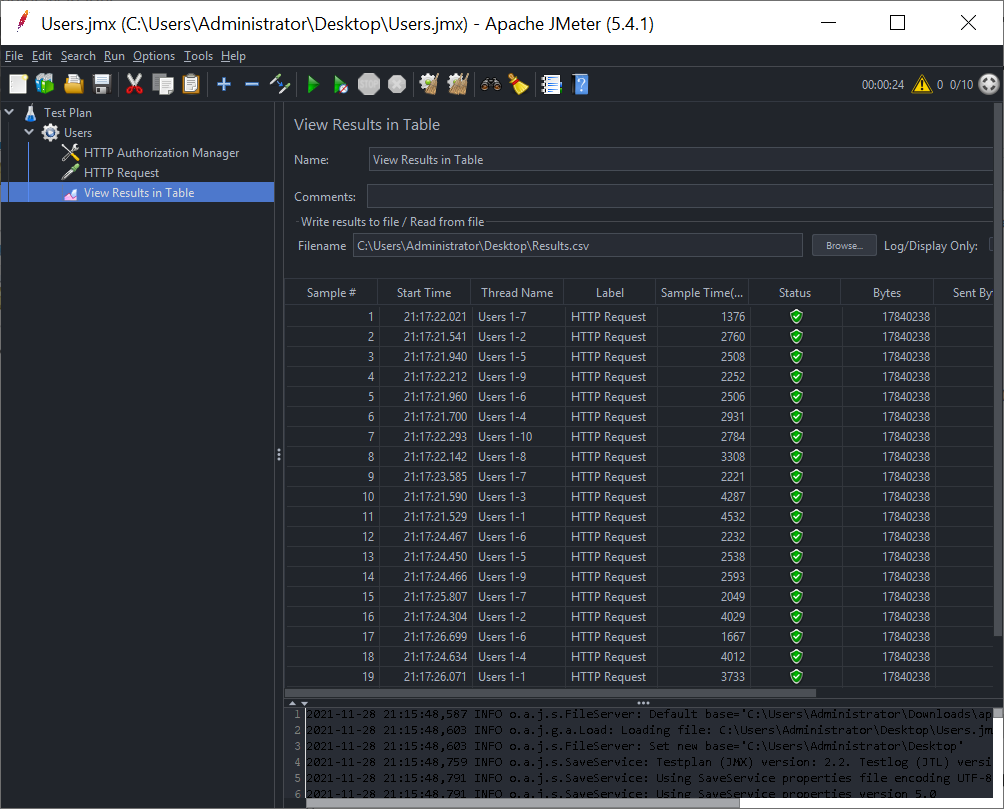The height and width of the screenshot is (809, 1004).
Task: Clear results with single broom icon
Action: (429, 84)
